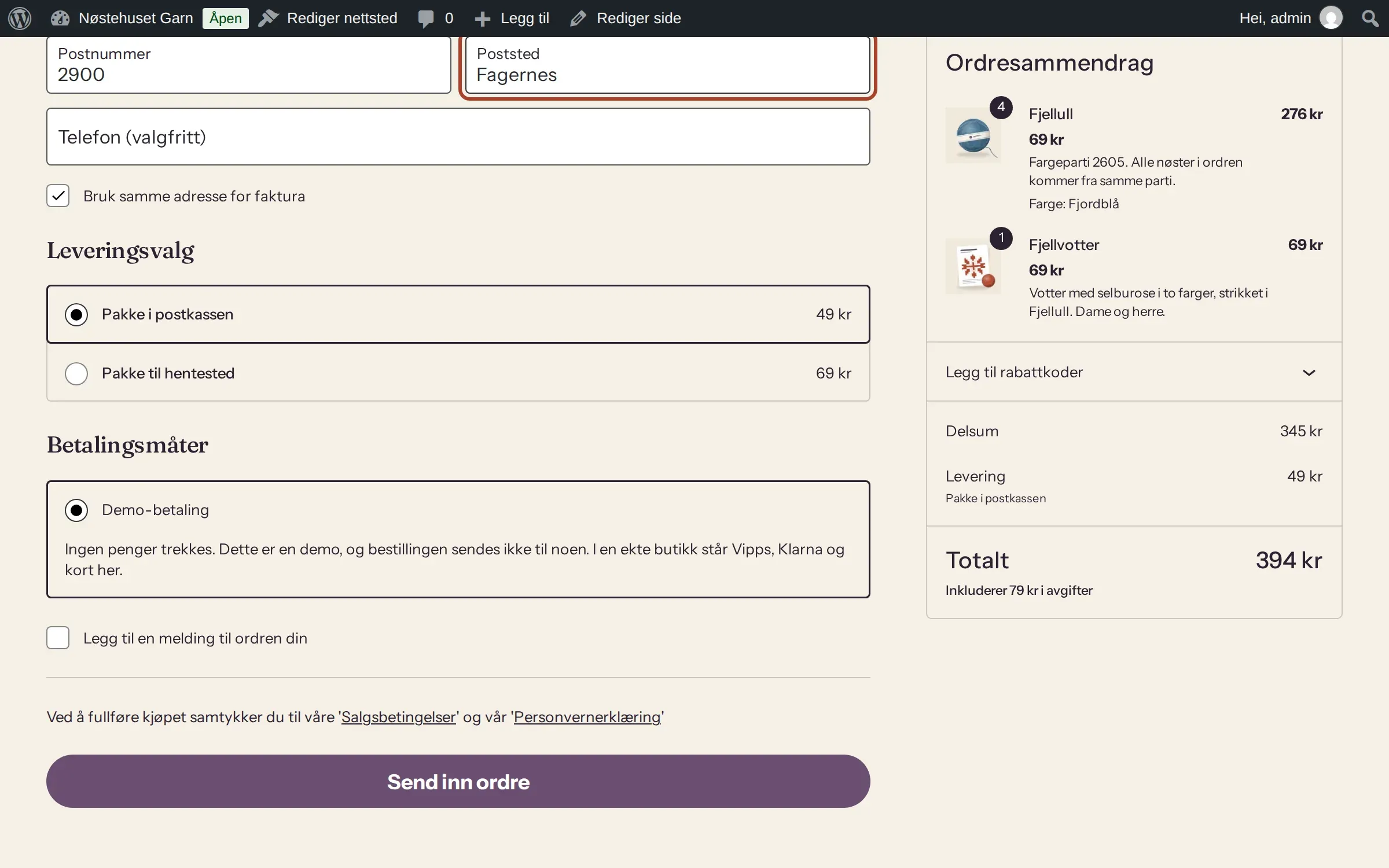The width and height of the screenshot is (1389, 868).
Task: Open the Nøstehuset Garn site menu
Action: (135, 19)
